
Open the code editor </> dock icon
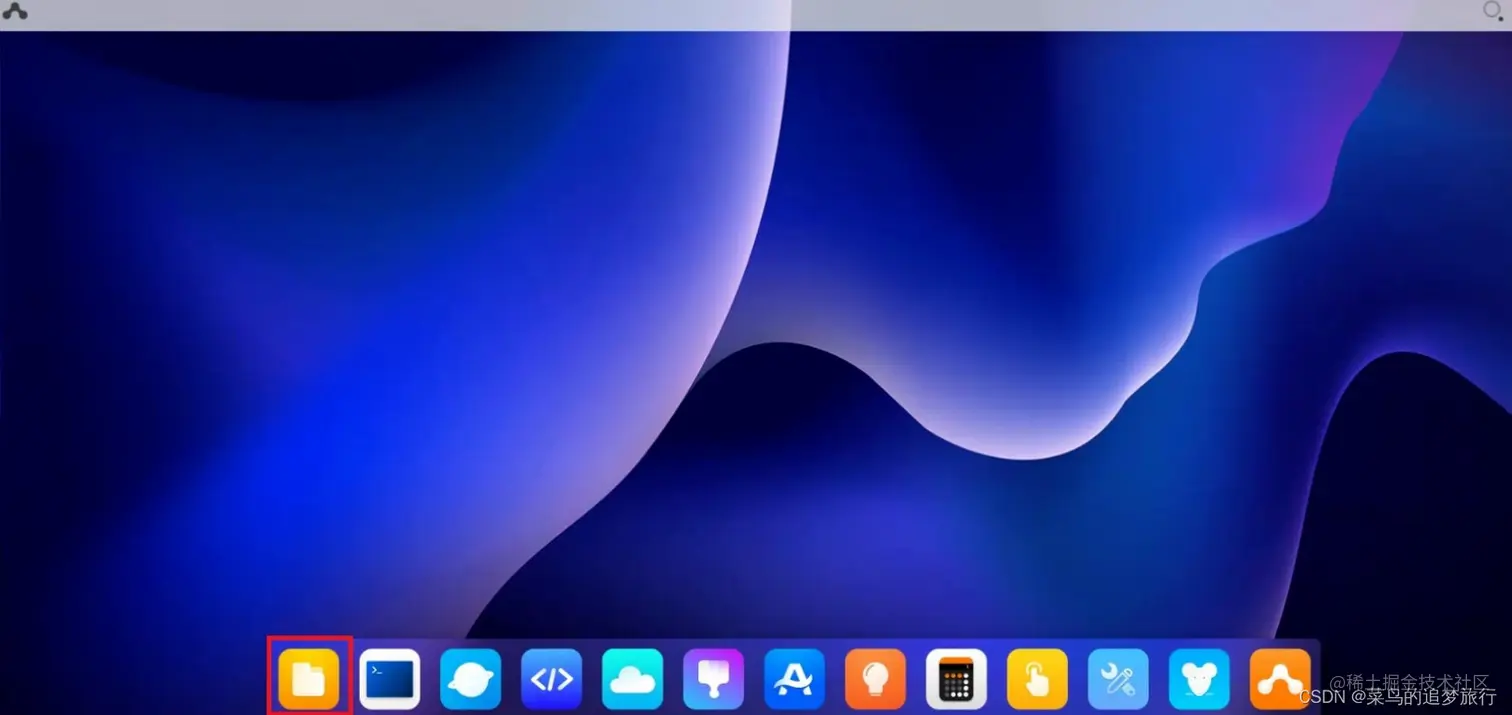552,679
